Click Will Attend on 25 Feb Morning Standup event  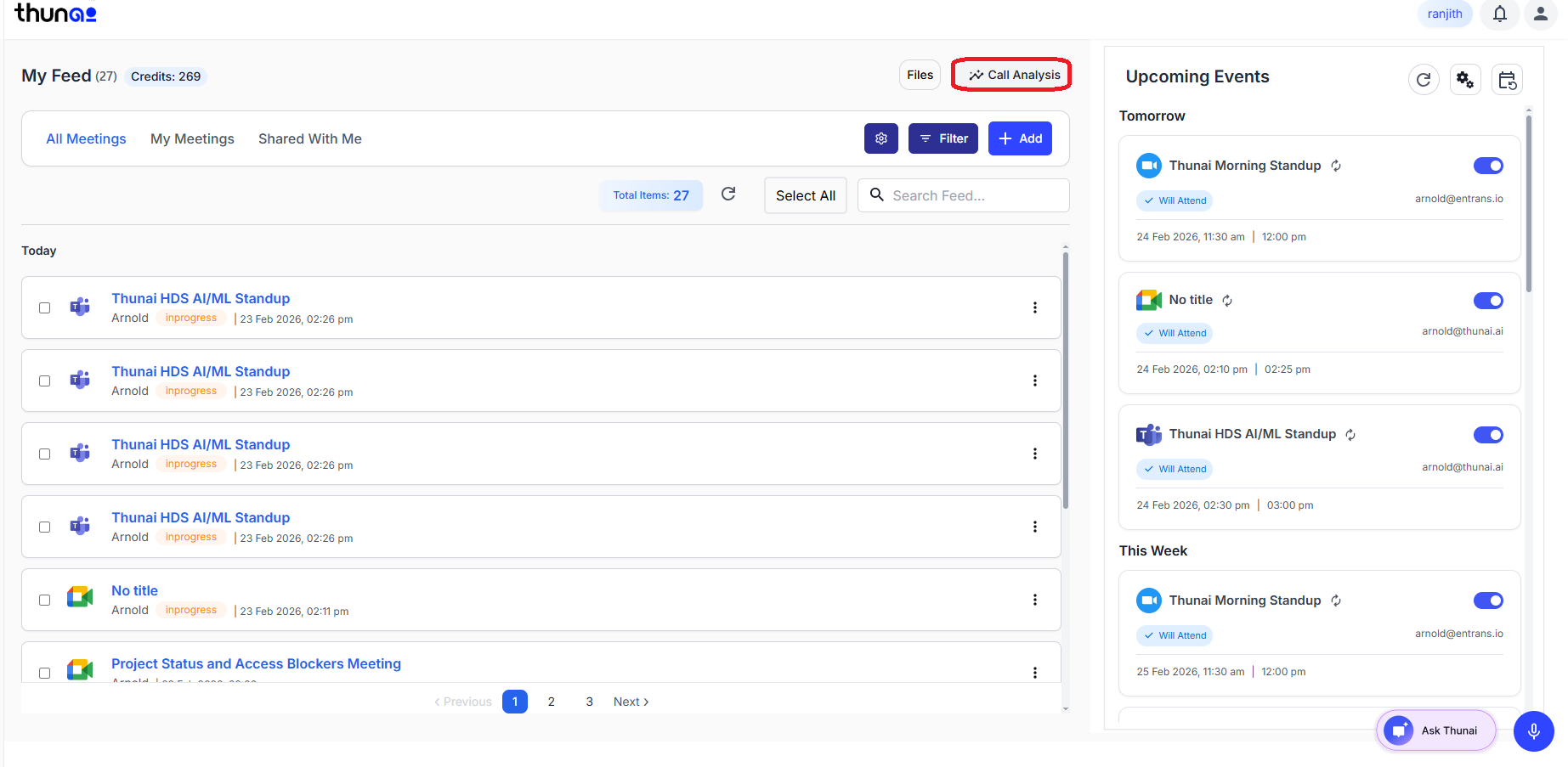pos(1175,635)
